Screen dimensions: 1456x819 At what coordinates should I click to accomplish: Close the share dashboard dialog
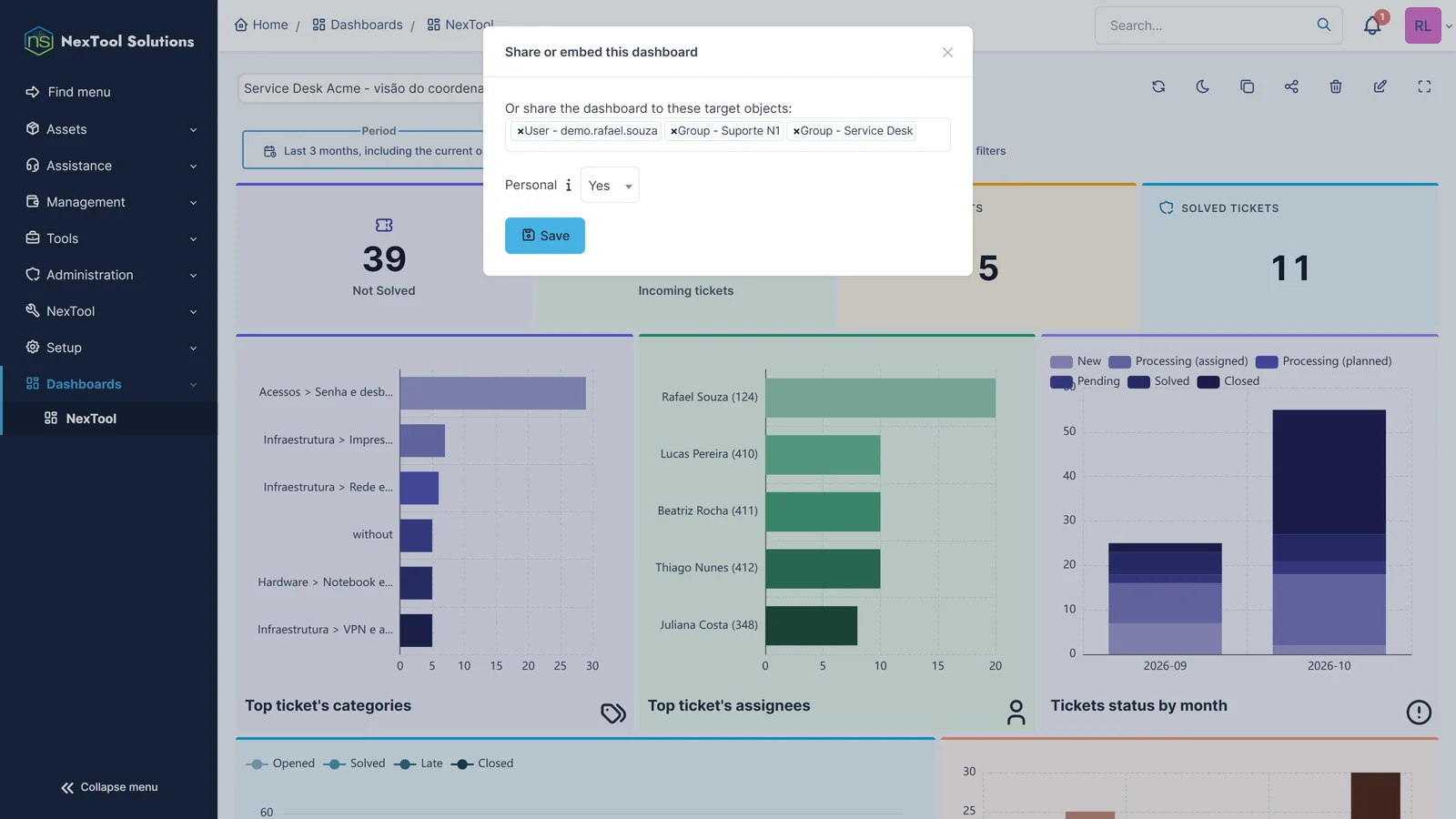click(947, 52)
